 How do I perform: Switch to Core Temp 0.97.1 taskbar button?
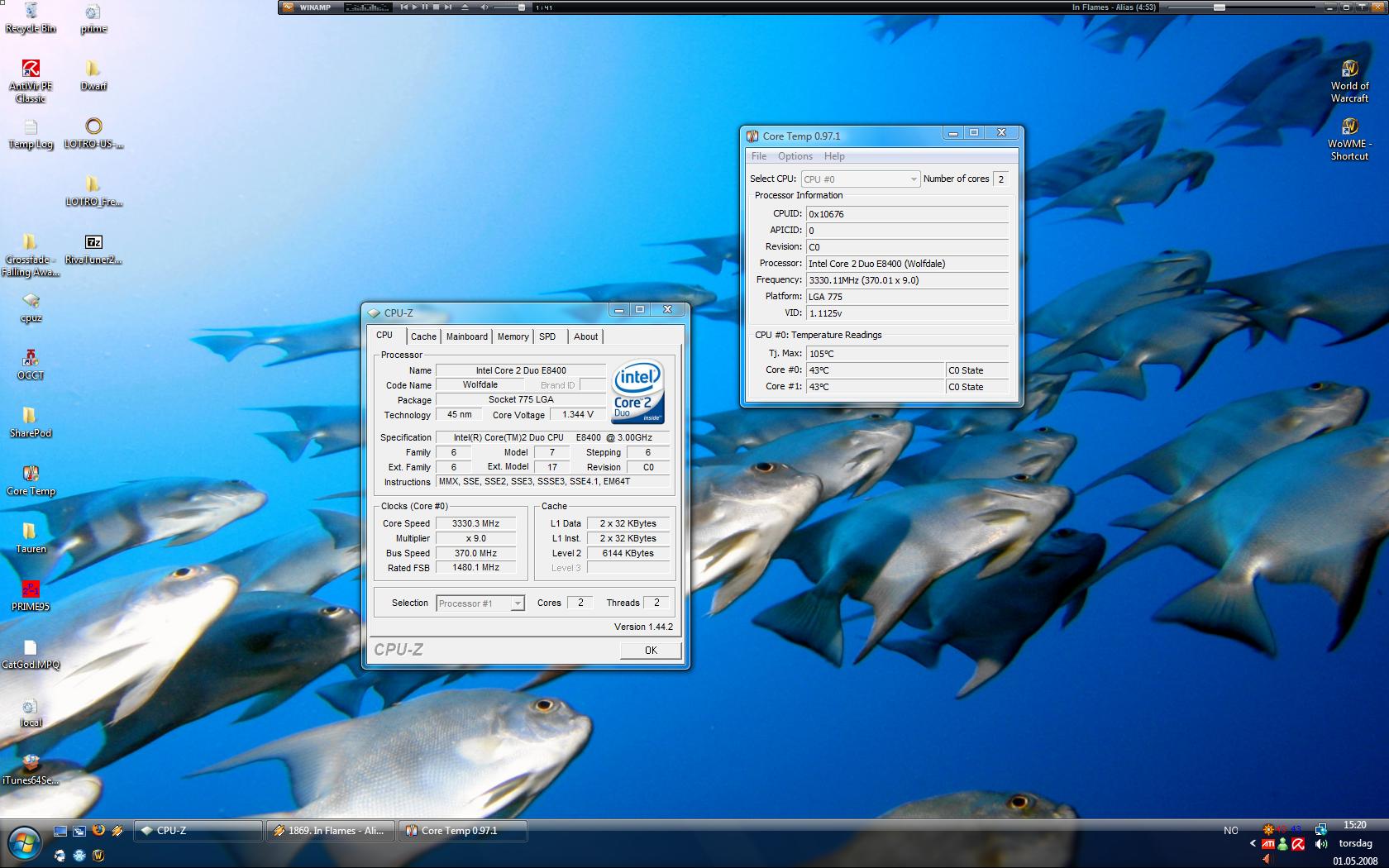click(x=463, y=831)
